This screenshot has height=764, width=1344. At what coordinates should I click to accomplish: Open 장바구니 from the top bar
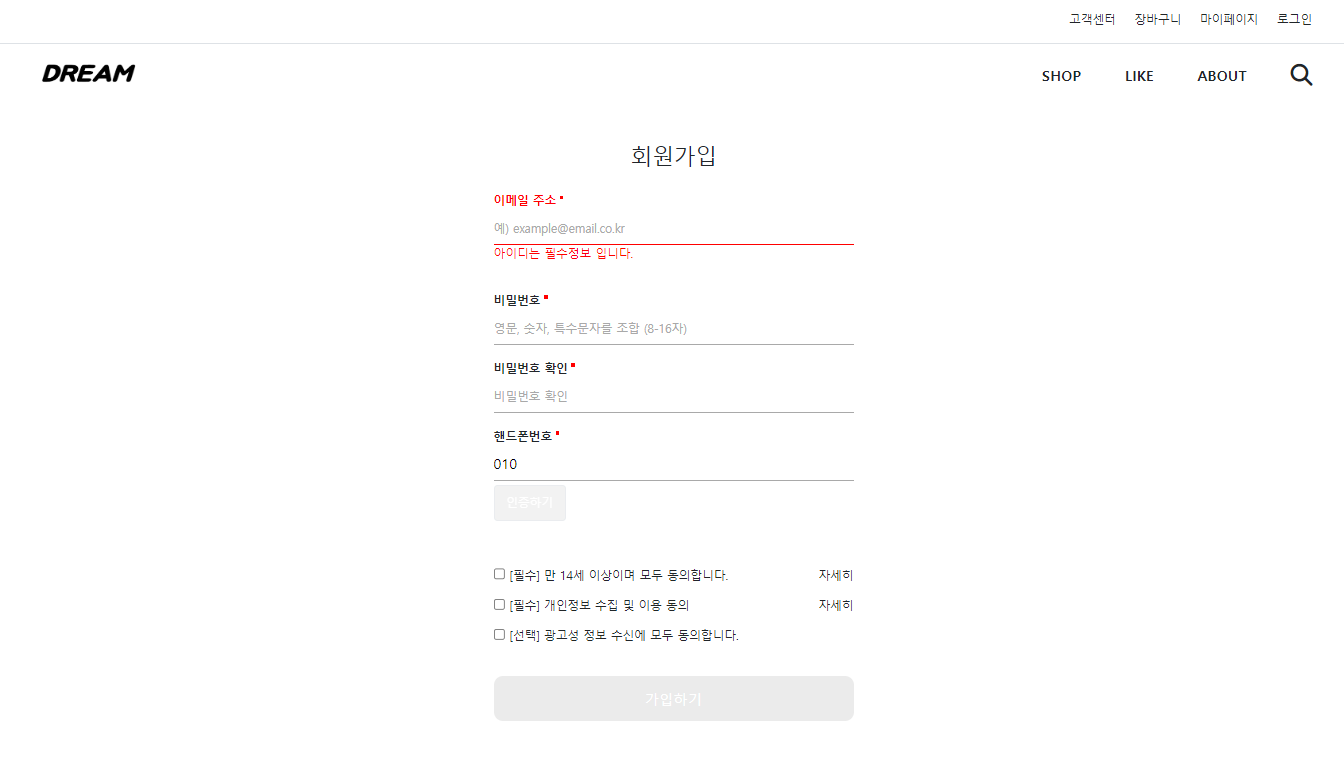click(x=1157, y=18)
